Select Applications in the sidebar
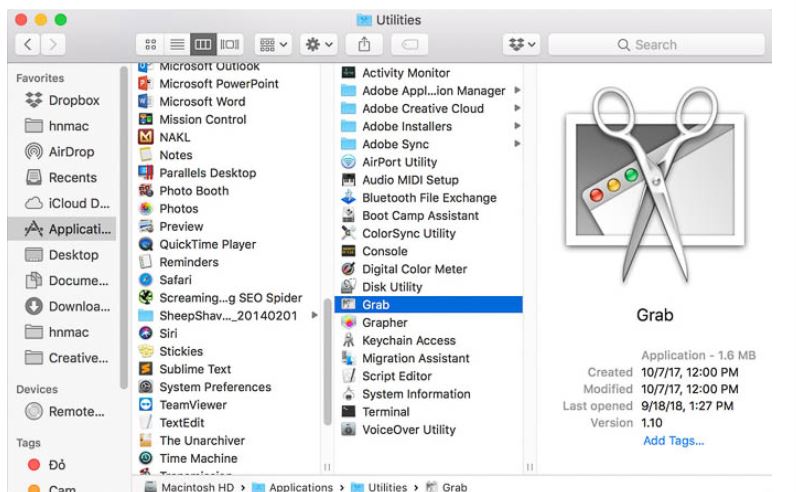796x492 pixels. pyautogui.click(x=62, y=229)
